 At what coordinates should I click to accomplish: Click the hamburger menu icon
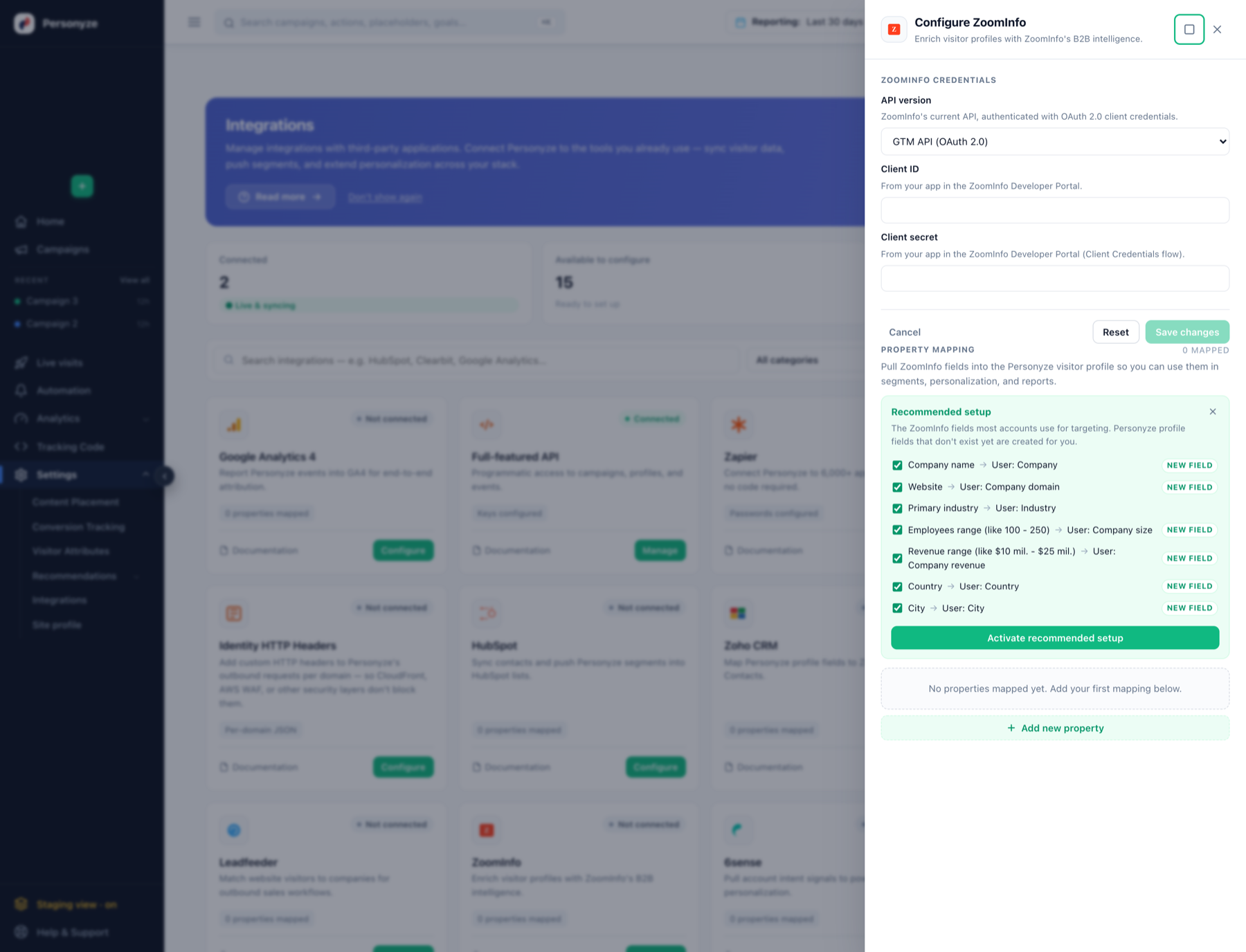click(x=194, y=22)
